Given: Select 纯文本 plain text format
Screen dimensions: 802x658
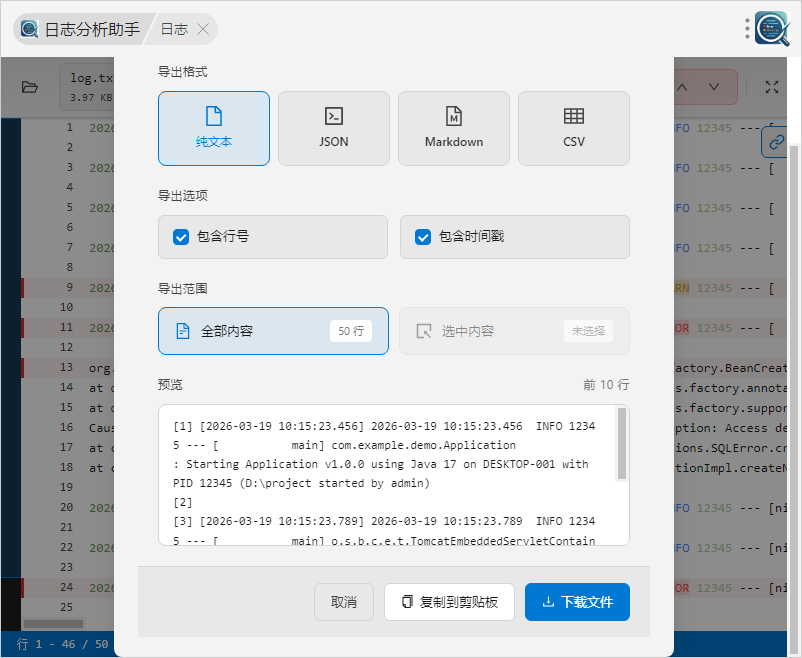Looking at the screenshot, I should [214, 128].
